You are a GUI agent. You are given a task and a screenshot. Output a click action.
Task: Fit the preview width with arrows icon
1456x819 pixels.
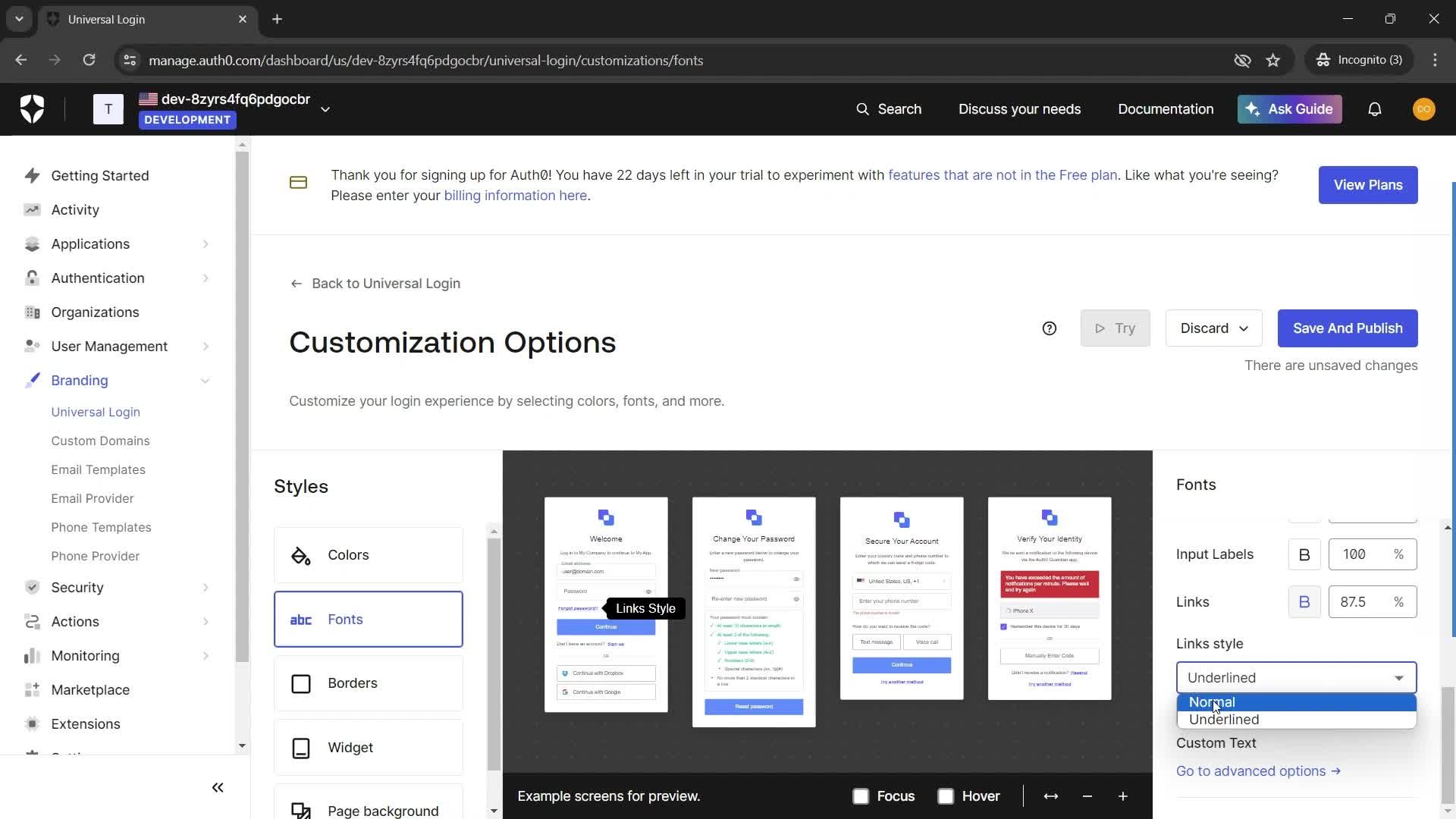pyautogui.click(x=1050, y=796)
